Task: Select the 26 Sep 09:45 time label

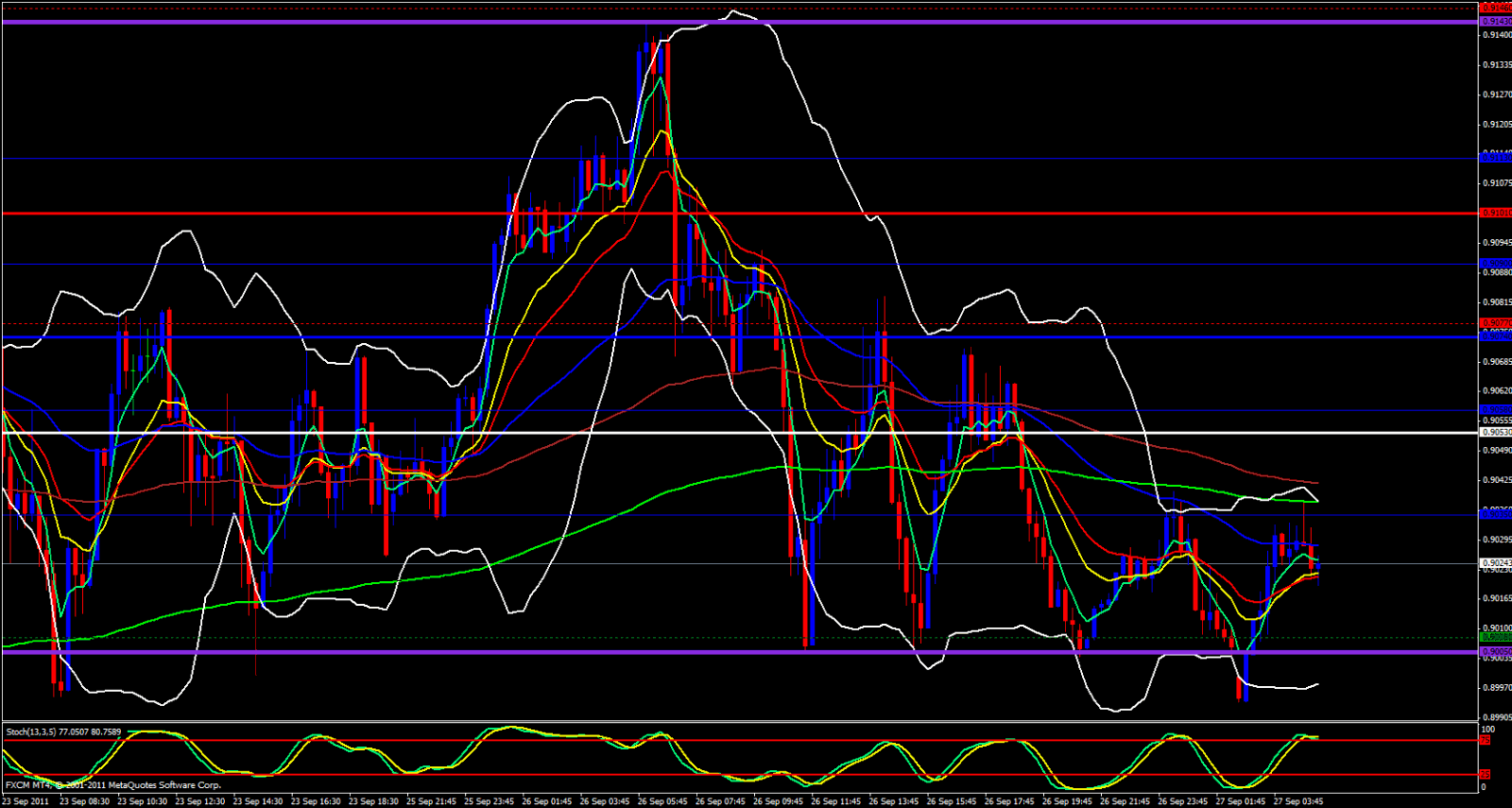Action: point(778,801)
